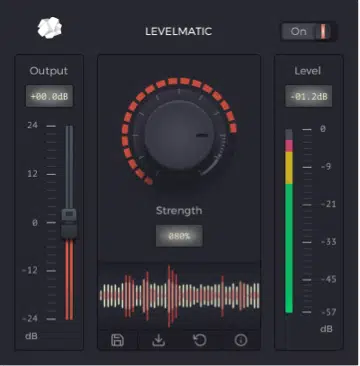Click the white crumpled logo icon
The height and width of the screenshot is (366, 360).
point(50,28)
